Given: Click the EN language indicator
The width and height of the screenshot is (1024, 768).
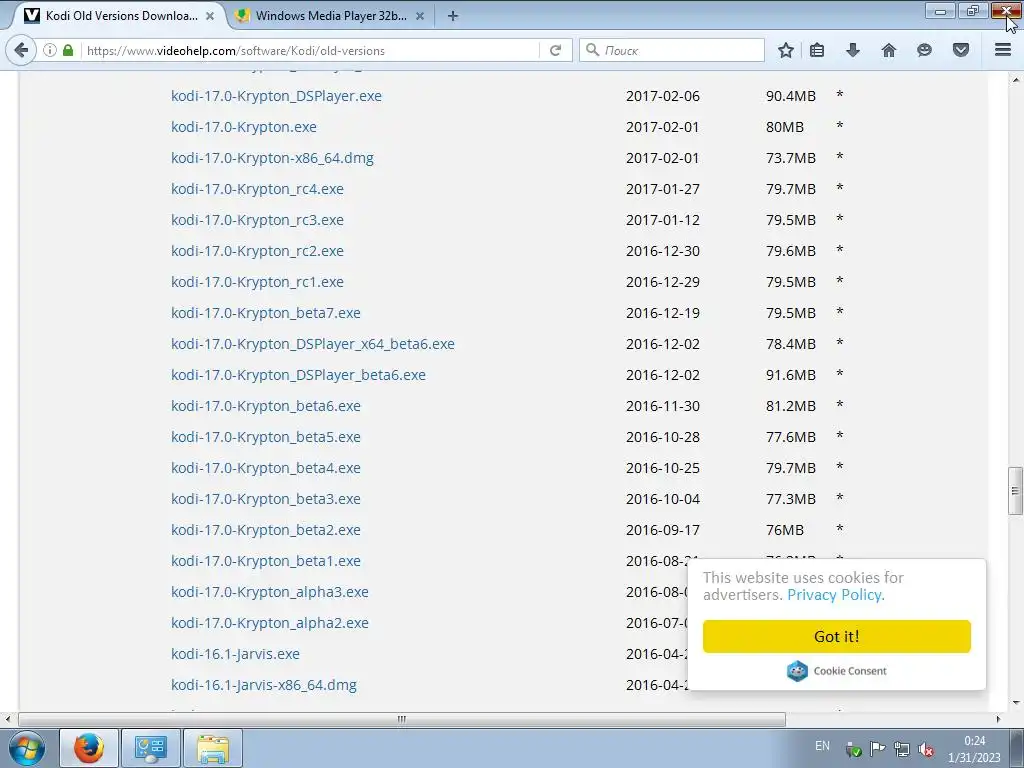Looking at the screenshot, I should click(x=822, y=746).
